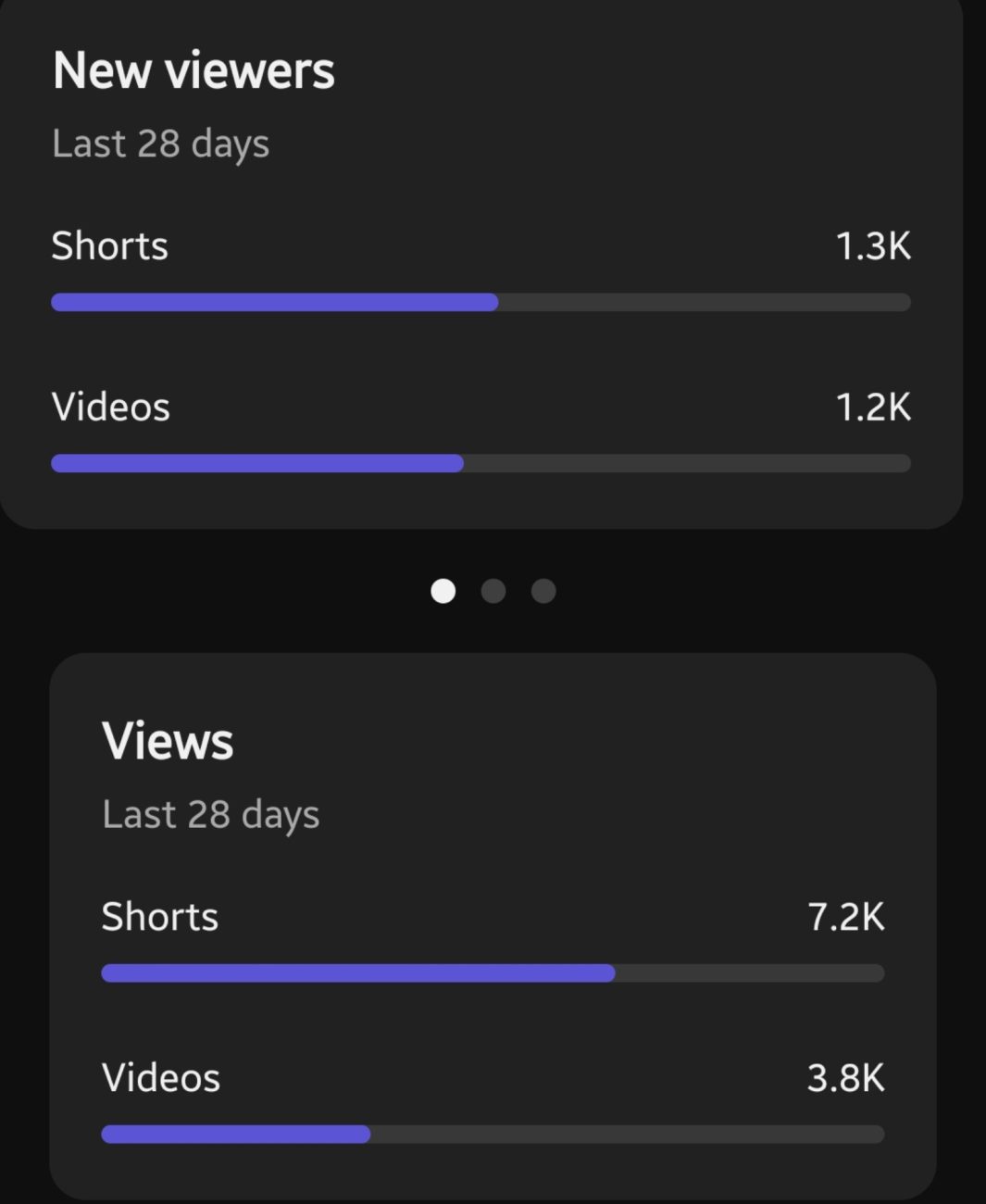The image size is (986, 1204).
Task: Select the Shorts label under Views
Action: pos(159,917)
